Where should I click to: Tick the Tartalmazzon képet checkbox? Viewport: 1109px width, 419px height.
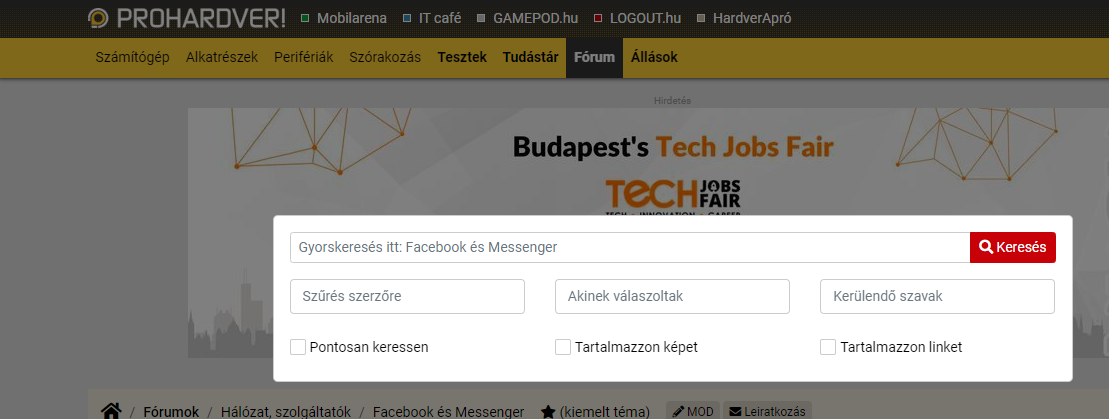563,347
